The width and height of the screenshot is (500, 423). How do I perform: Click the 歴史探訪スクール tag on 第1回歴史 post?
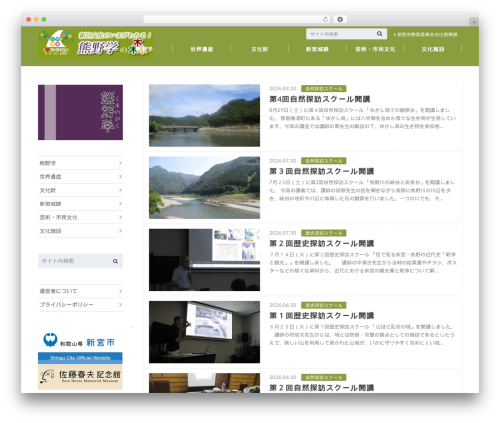(x=324, y=305)
